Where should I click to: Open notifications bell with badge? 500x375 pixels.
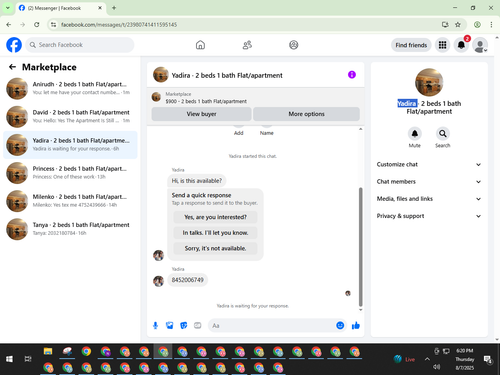pos(461,45)
